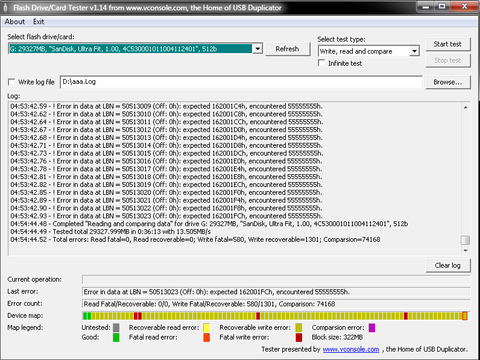The width and height of the screenshot is (480, 360).
Task: Expand the test type dropdown arrow
Action: point(414,51)
